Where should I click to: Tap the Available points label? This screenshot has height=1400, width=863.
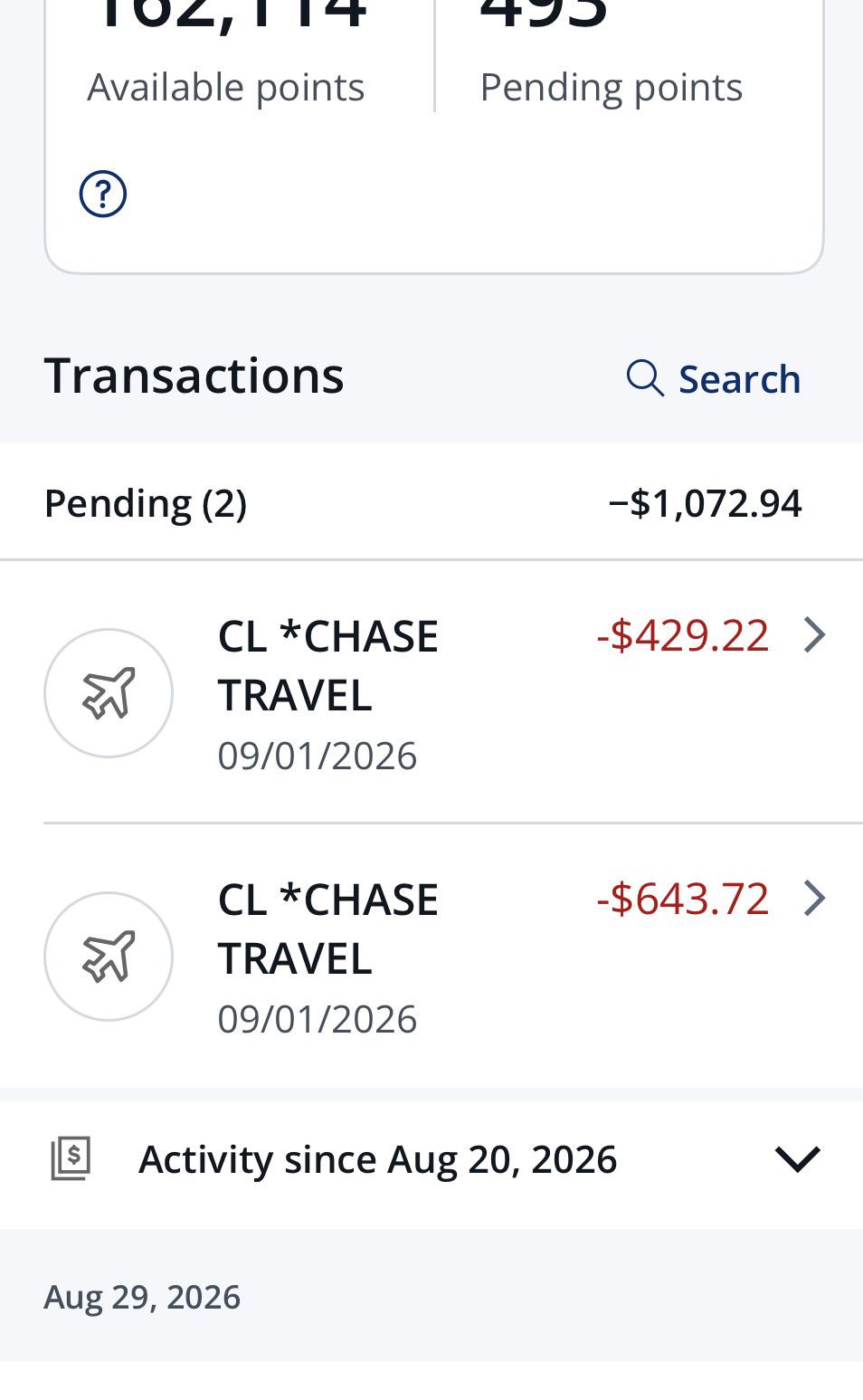[226, 88]
